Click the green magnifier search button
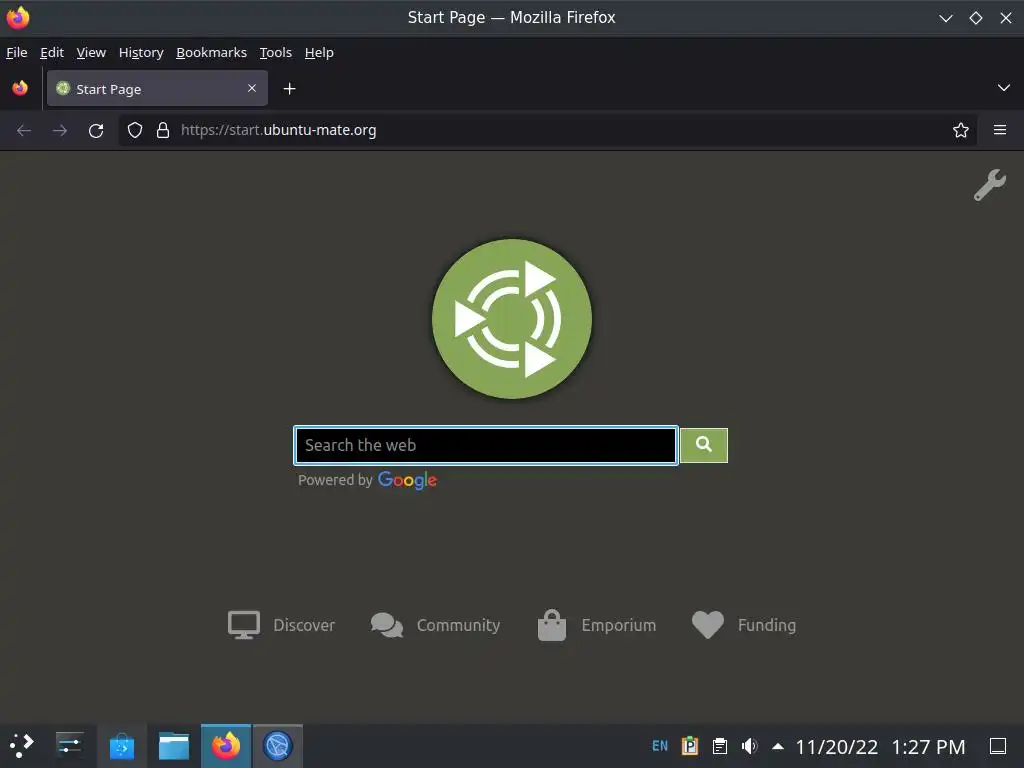This screenshot has width=1024, height=768. (x=703, y=445)
